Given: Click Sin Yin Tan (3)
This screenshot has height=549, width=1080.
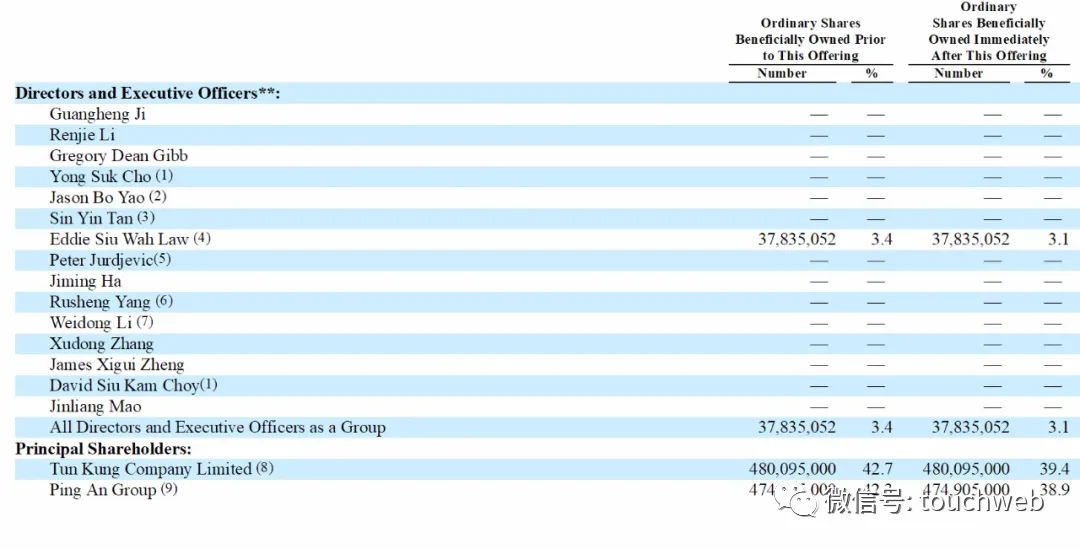Looking at the screenshot, I should [x=102, y=218].
